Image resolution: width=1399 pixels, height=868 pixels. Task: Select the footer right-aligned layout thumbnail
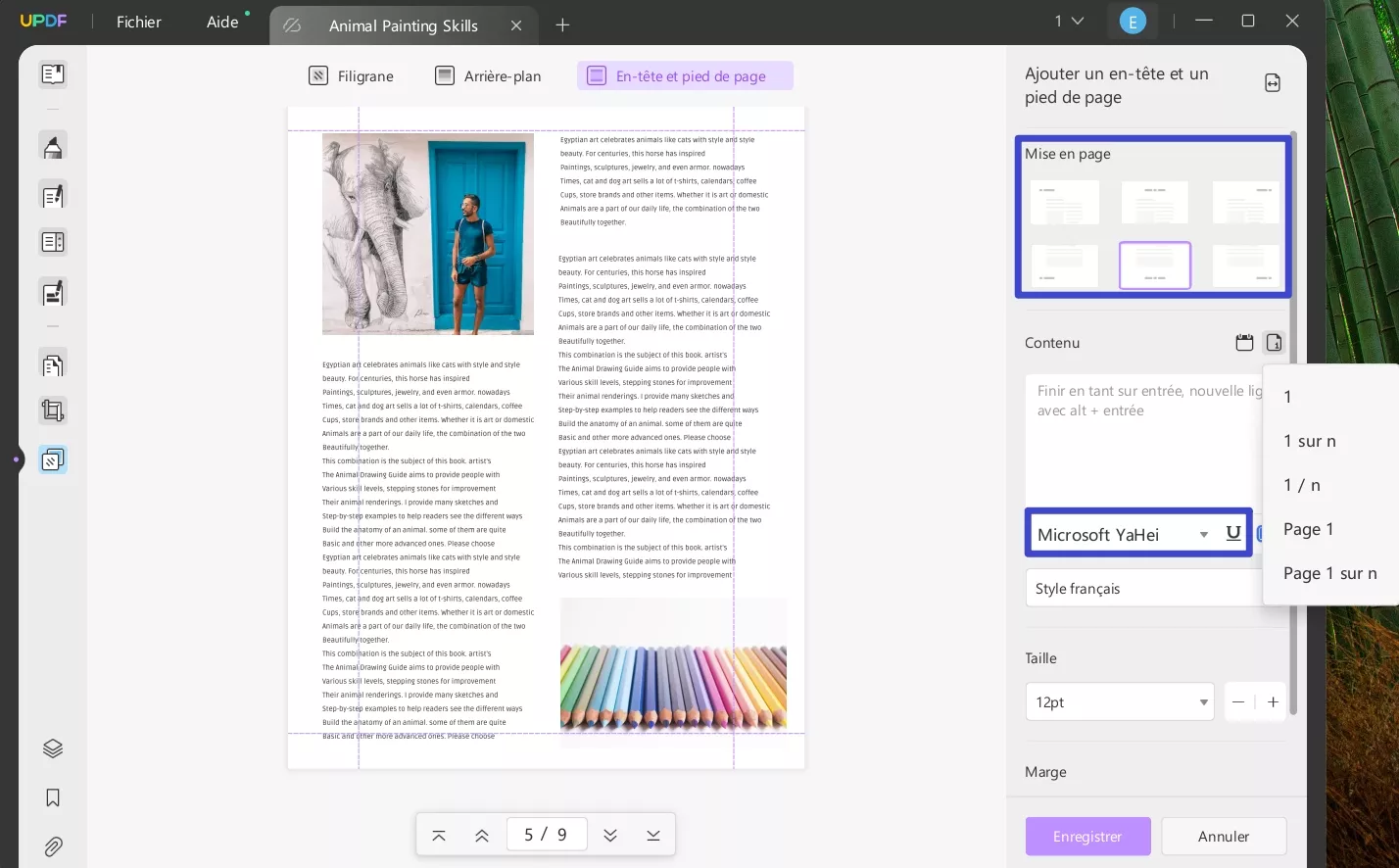pos(1246,265)
